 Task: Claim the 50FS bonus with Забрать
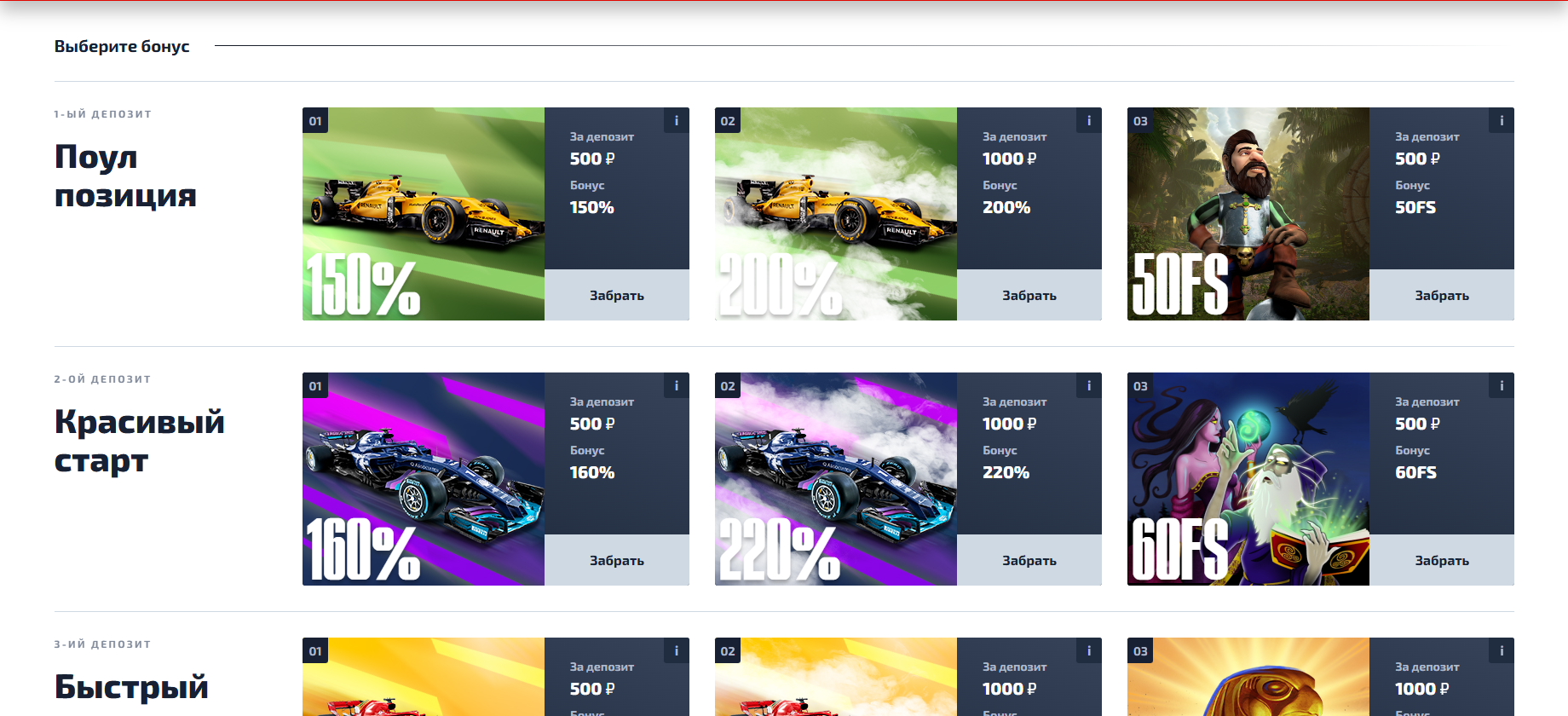coord(1441,295)
